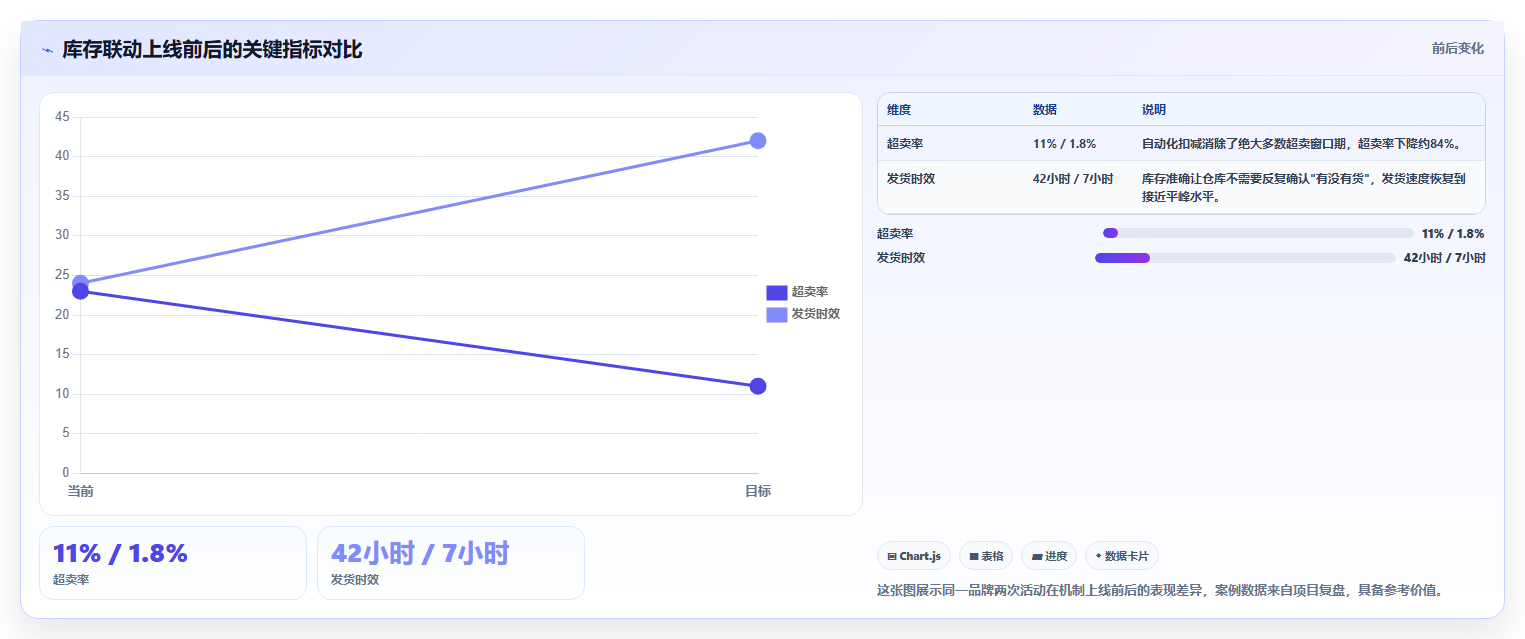Click the 表格 tag chip
Screen dimensions: 1525x639
tap(986, 556)
